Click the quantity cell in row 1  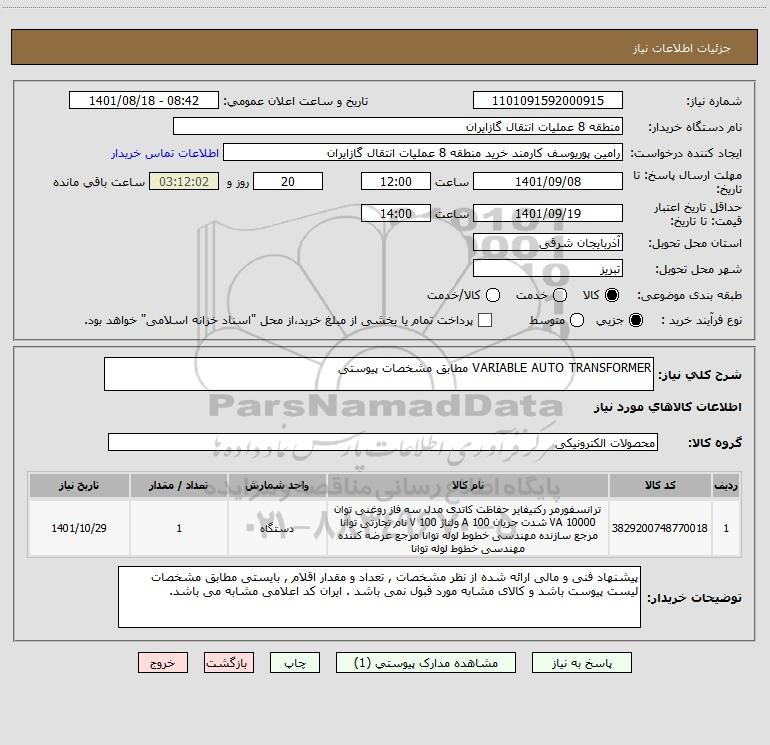[x=179, y=528]
